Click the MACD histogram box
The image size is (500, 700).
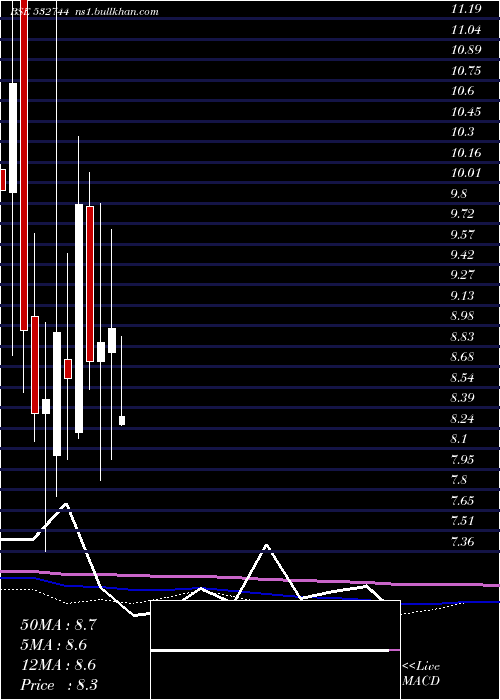click(275, 650)
